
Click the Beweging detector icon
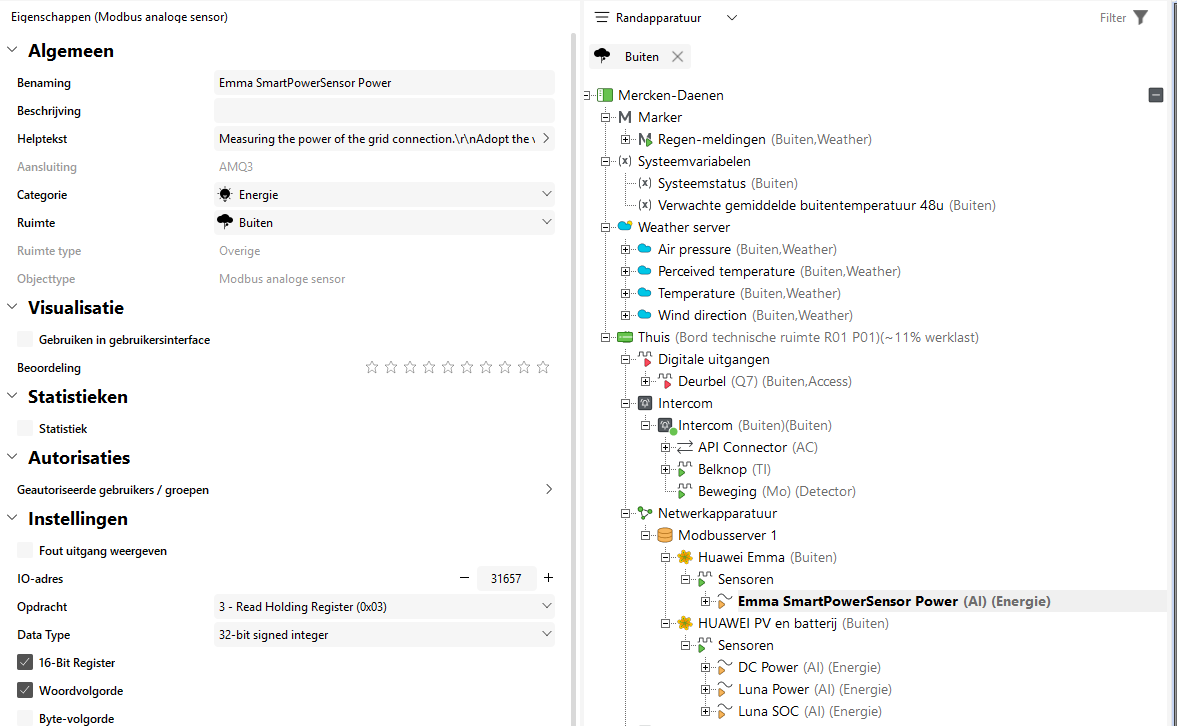click(685, 491)
